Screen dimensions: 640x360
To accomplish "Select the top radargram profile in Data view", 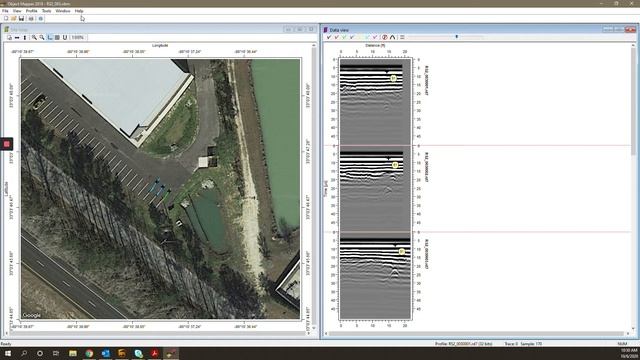I will (x=375, y=101).
